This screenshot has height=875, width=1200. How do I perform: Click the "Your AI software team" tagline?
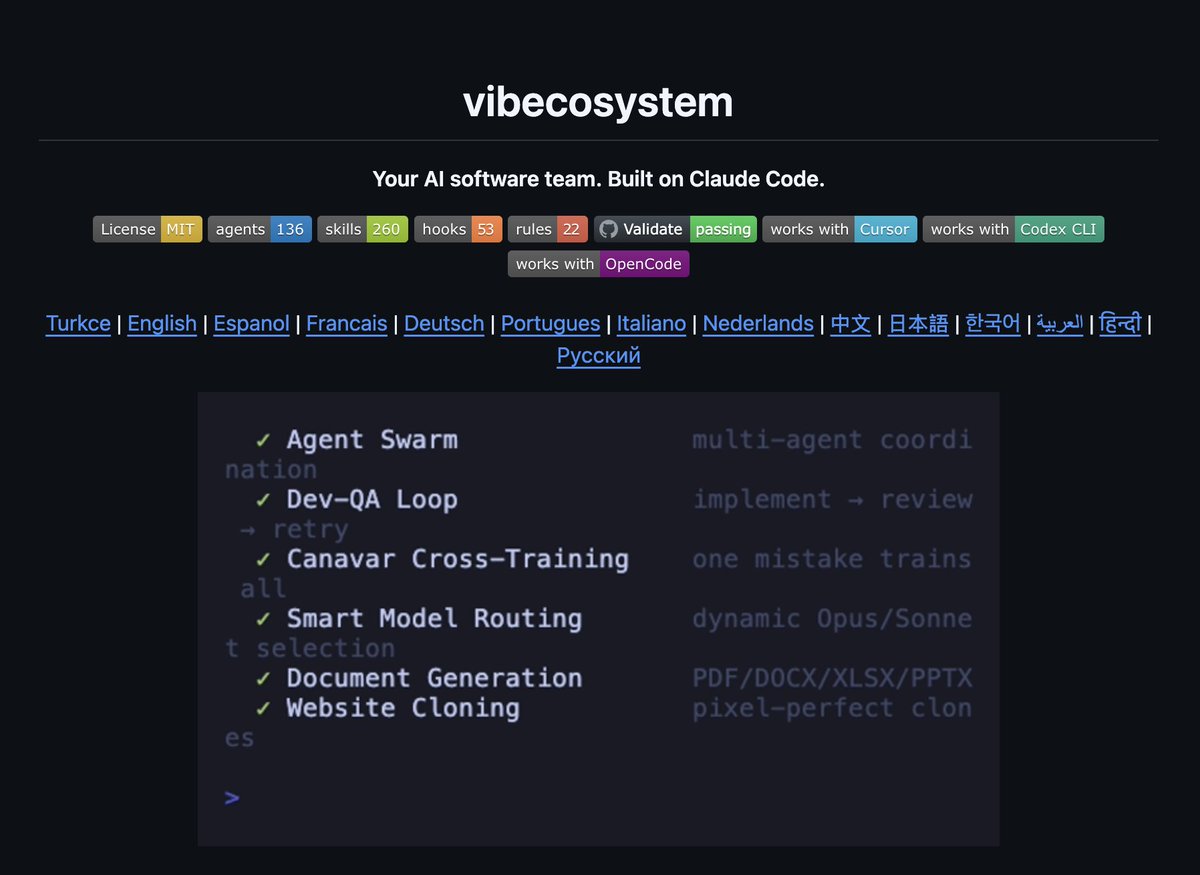(598, 179)
